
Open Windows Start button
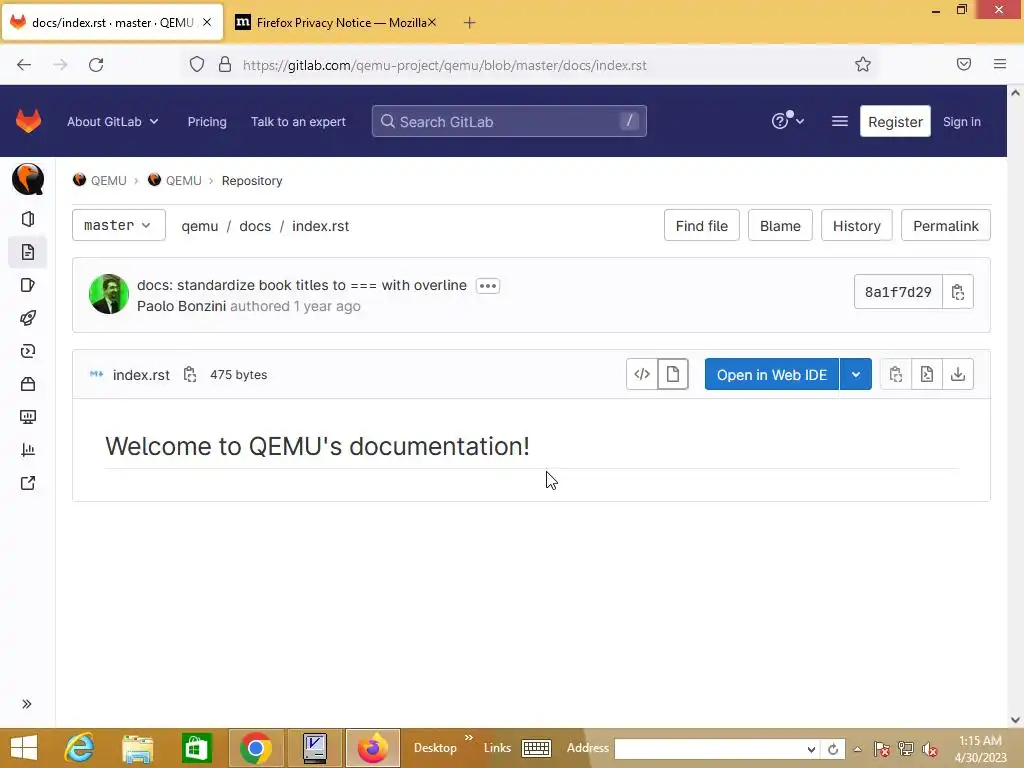[x=24, y=748]
